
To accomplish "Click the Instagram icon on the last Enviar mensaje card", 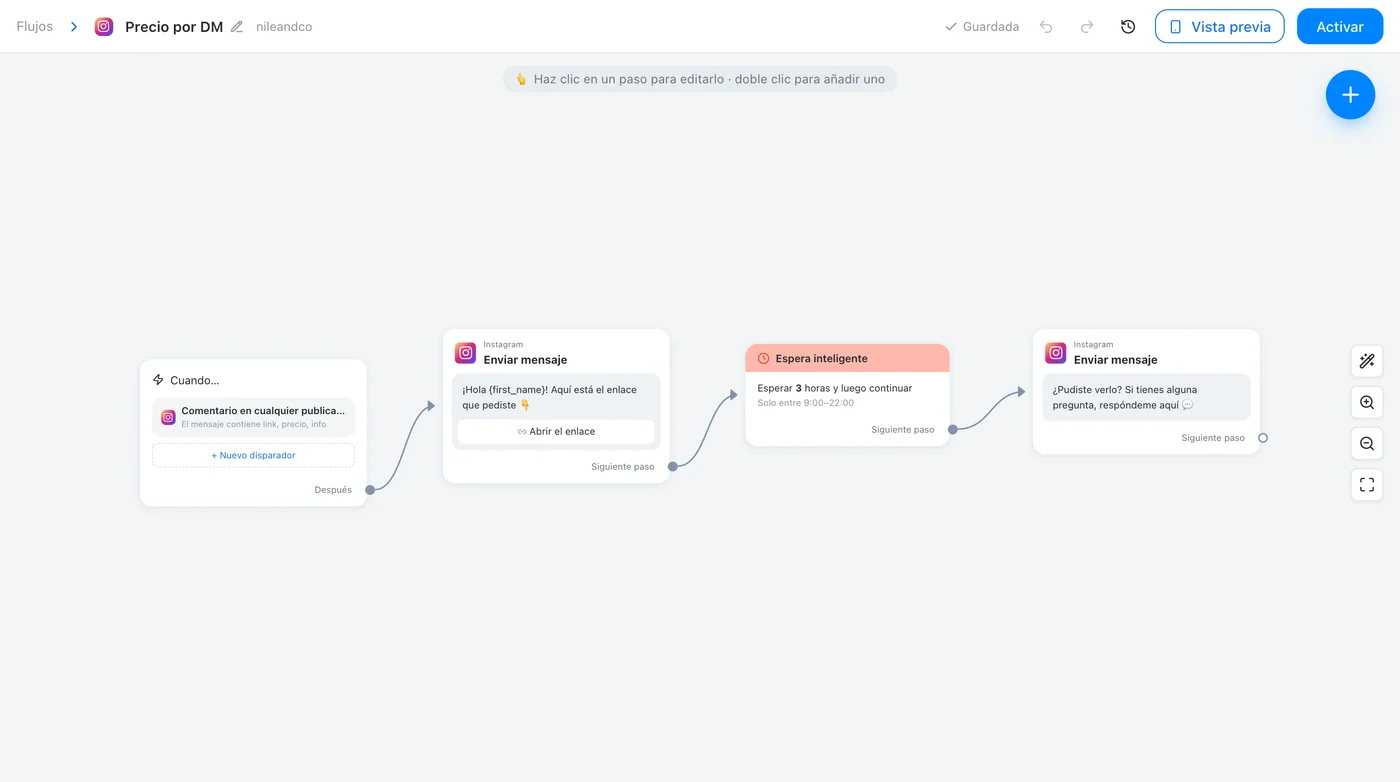I will pos(1056,353).
